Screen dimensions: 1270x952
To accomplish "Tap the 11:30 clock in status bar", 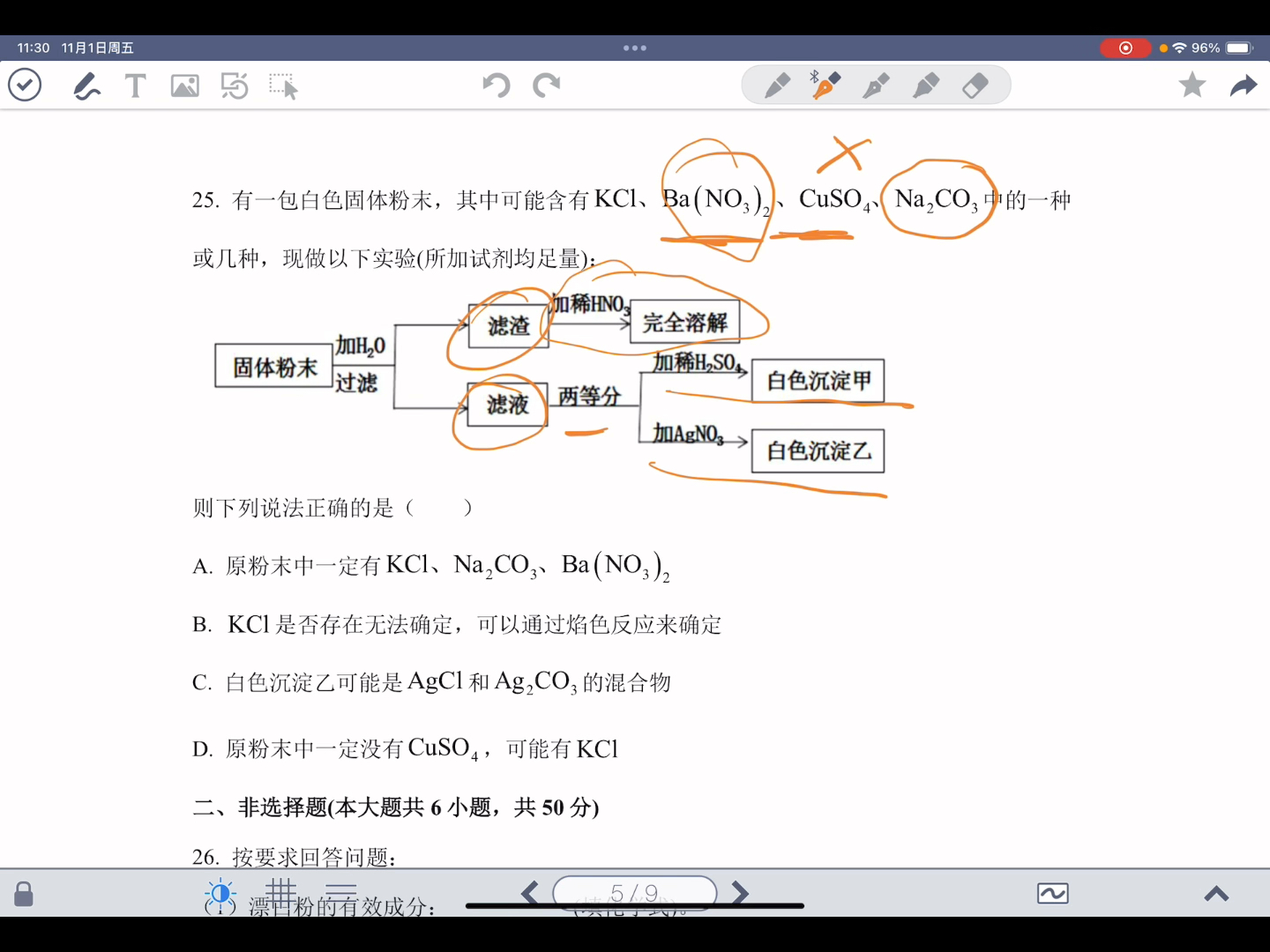I will [x=34, y=48].
